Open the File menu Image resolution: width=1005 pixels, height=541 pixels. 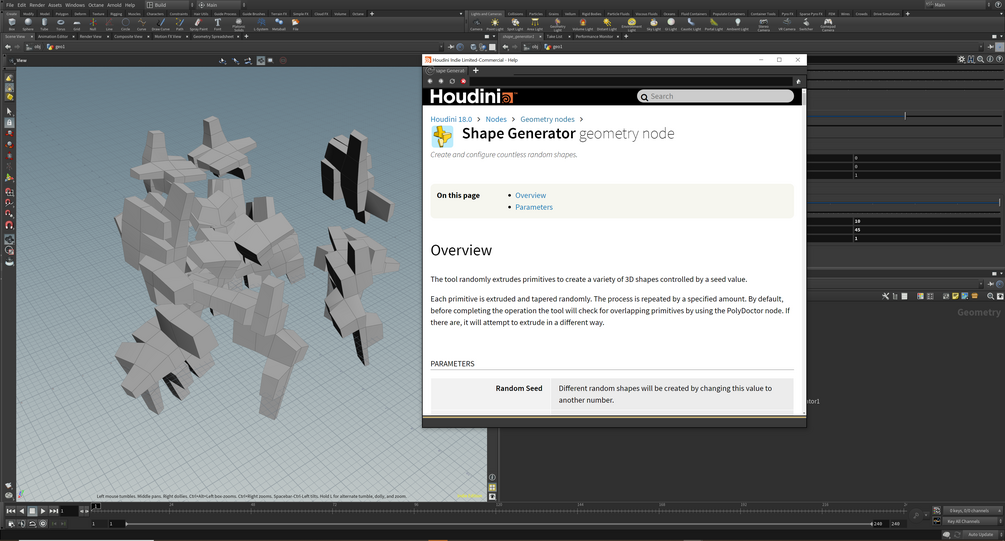coord(10,4)
